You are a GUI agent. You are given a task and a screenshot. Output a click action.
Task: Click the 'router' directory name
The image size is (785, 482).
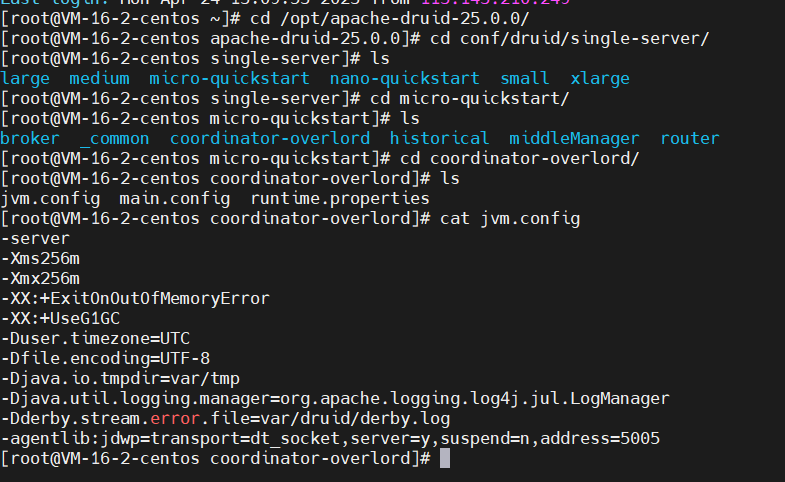tap(689, 138)
